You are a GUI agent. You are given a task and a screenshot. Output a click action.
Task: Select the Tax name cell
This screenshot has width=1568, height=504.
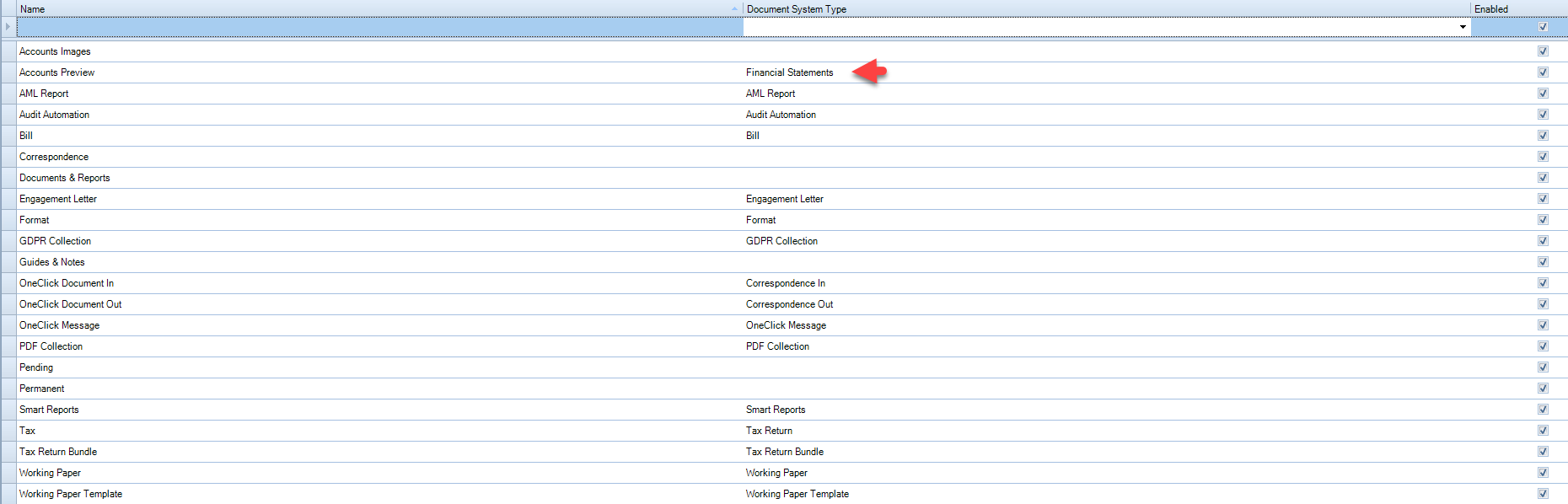tap(379, 431)
